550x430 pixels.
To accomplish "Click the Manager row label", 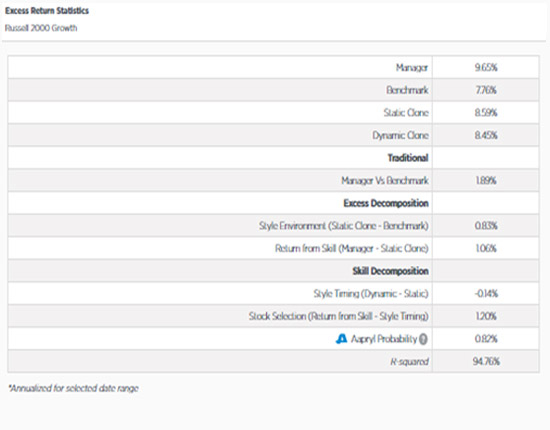I will (x=412, y=67).
